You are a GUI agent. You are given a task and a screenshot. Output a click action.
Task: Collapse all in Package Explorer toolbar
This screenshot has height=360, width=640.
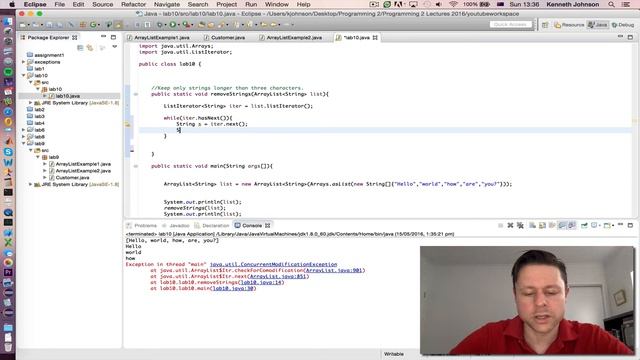pos(80,48)
